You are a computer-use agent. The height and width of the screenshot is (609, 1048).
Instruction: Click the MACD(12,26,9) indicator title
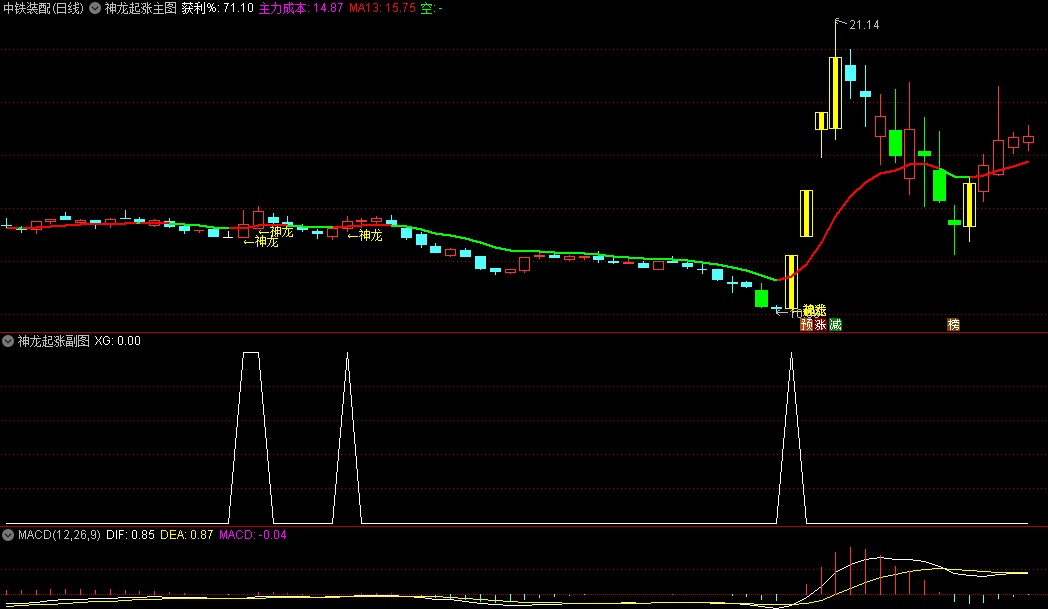coord(59,535)
